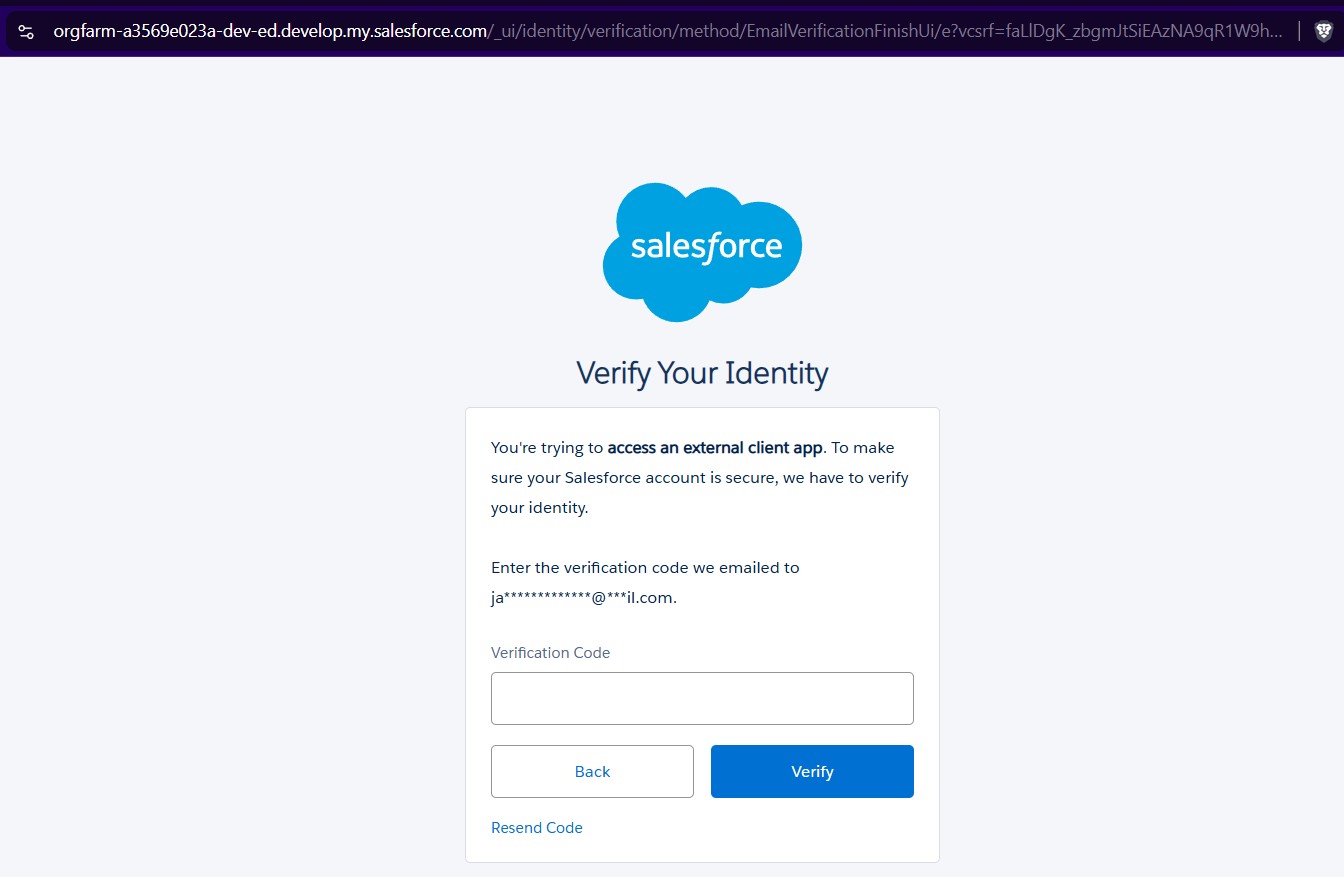Screen dimensions: 1344x877
Task: Click the instruction text about the emailed code
Action: (645, 567)
